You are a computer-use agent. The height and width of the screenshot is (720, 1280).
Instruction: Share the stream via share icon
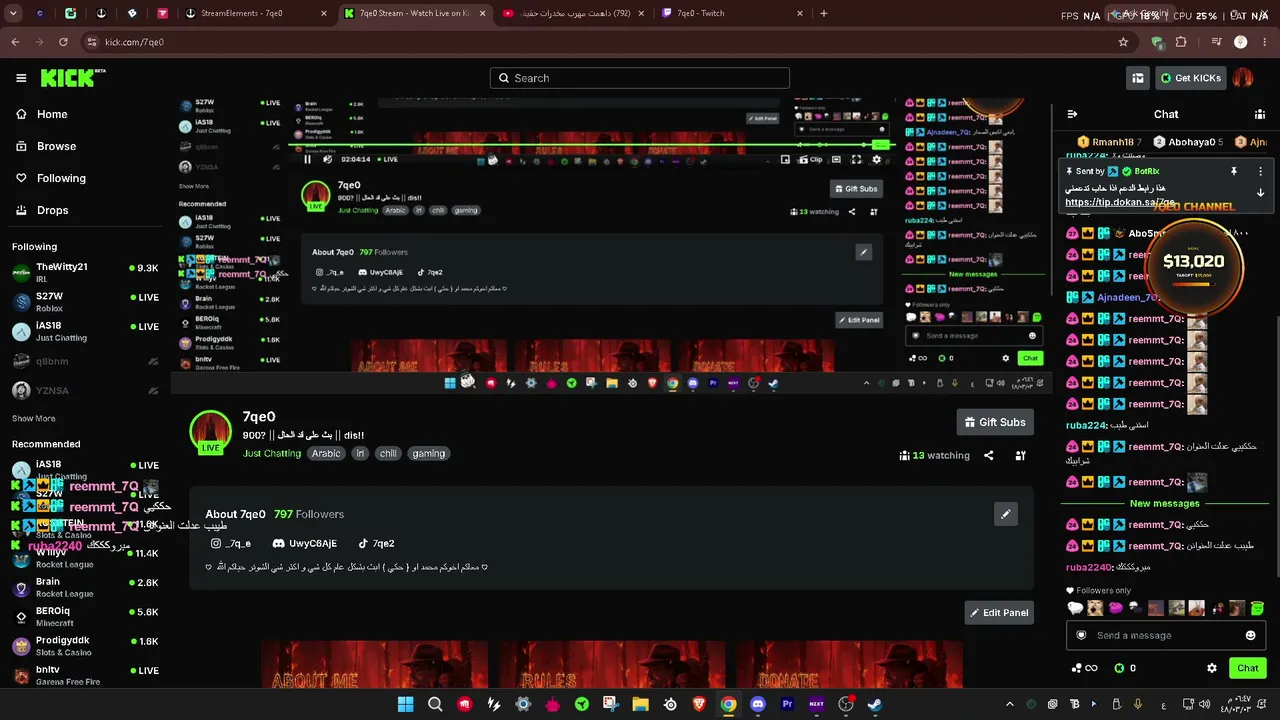coord(989,455)
